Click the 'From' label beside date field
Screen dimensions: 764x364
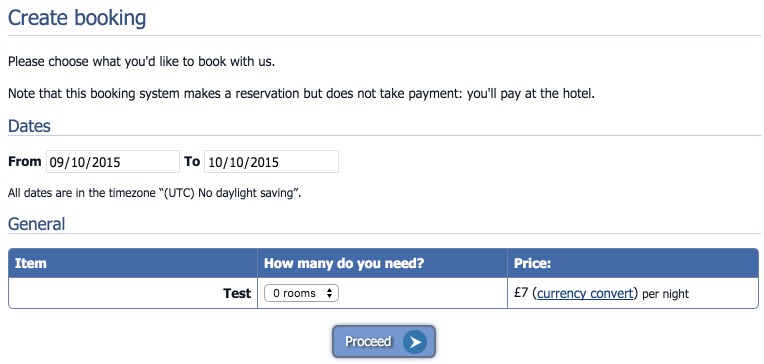[x=25, y=162]
